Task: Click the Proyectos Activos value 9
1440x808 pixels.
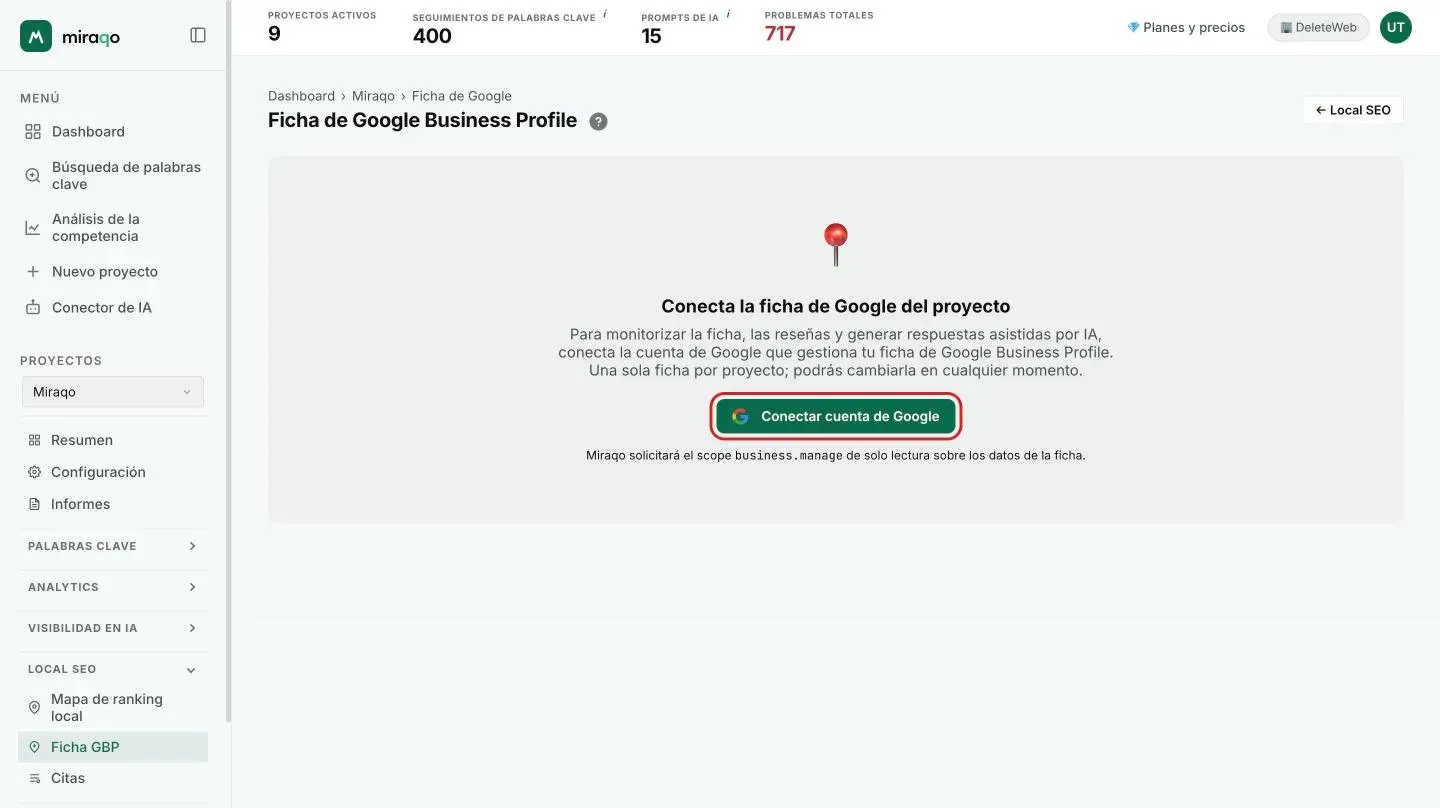Action: (x=274, y=34)
